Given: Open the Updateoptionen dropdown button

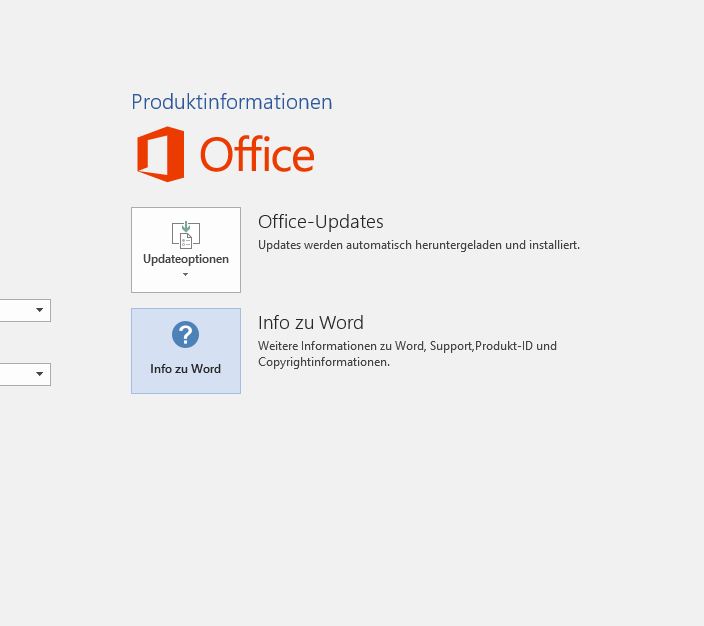Looking at the screenshot, I should click(x=186, y=250).
